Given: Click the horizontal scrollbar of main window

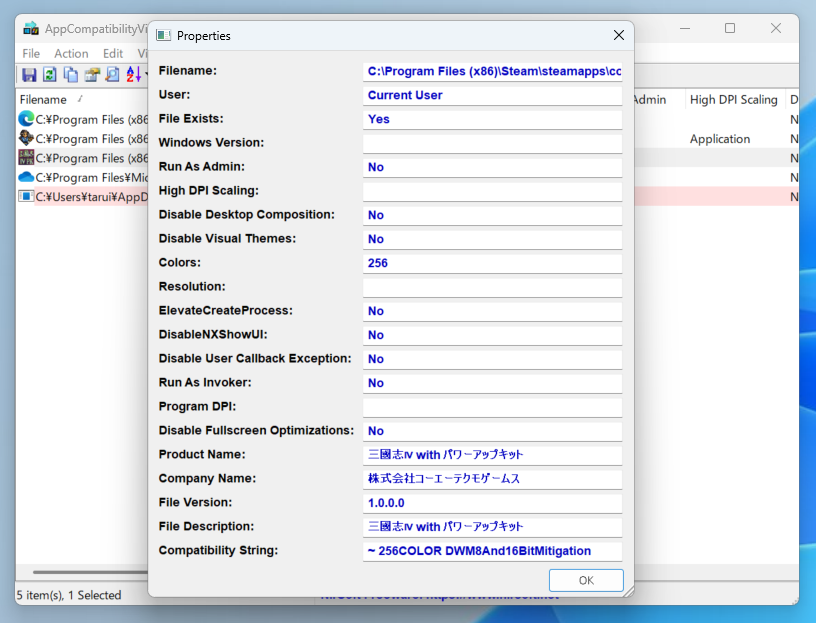Looking at the screenshot, I should coord(91,572).
